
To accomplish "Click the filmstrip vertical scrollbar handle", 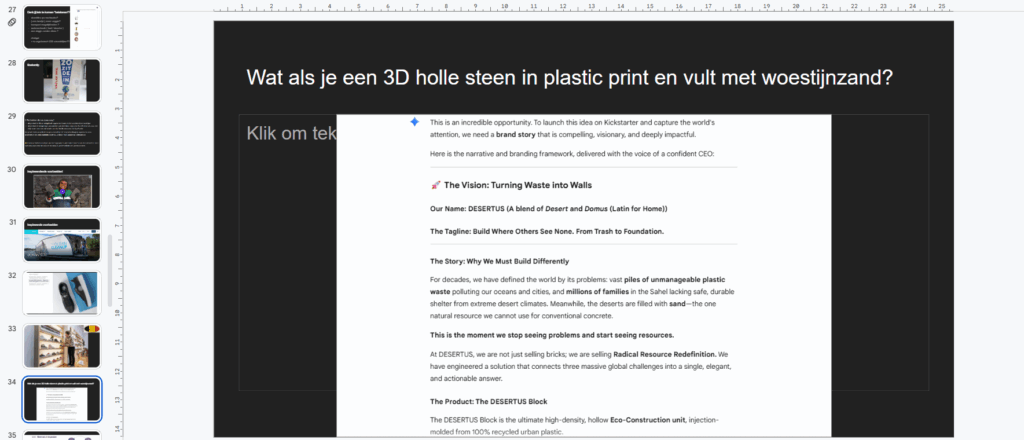I will pos(109,270).
